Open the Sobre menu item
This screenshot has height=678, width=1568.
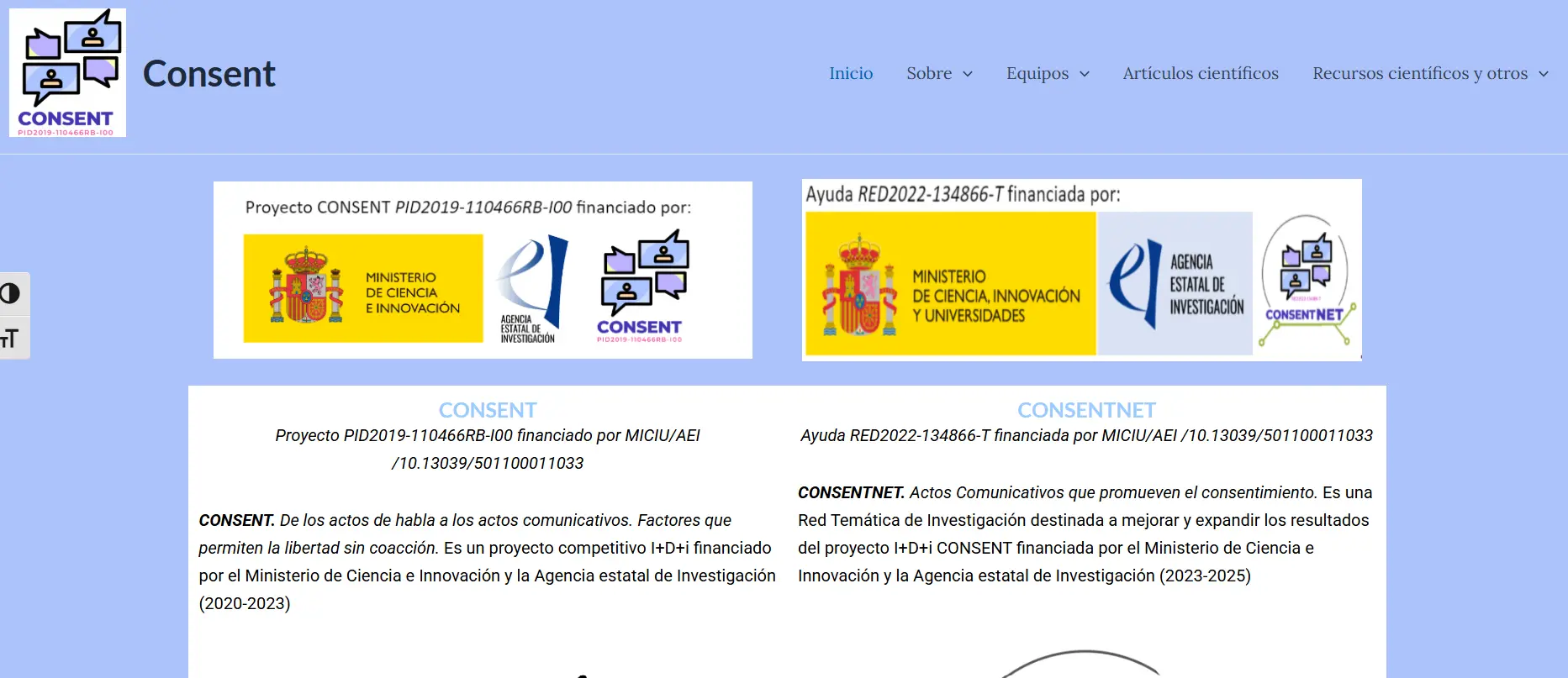click(x=929, y=73)
